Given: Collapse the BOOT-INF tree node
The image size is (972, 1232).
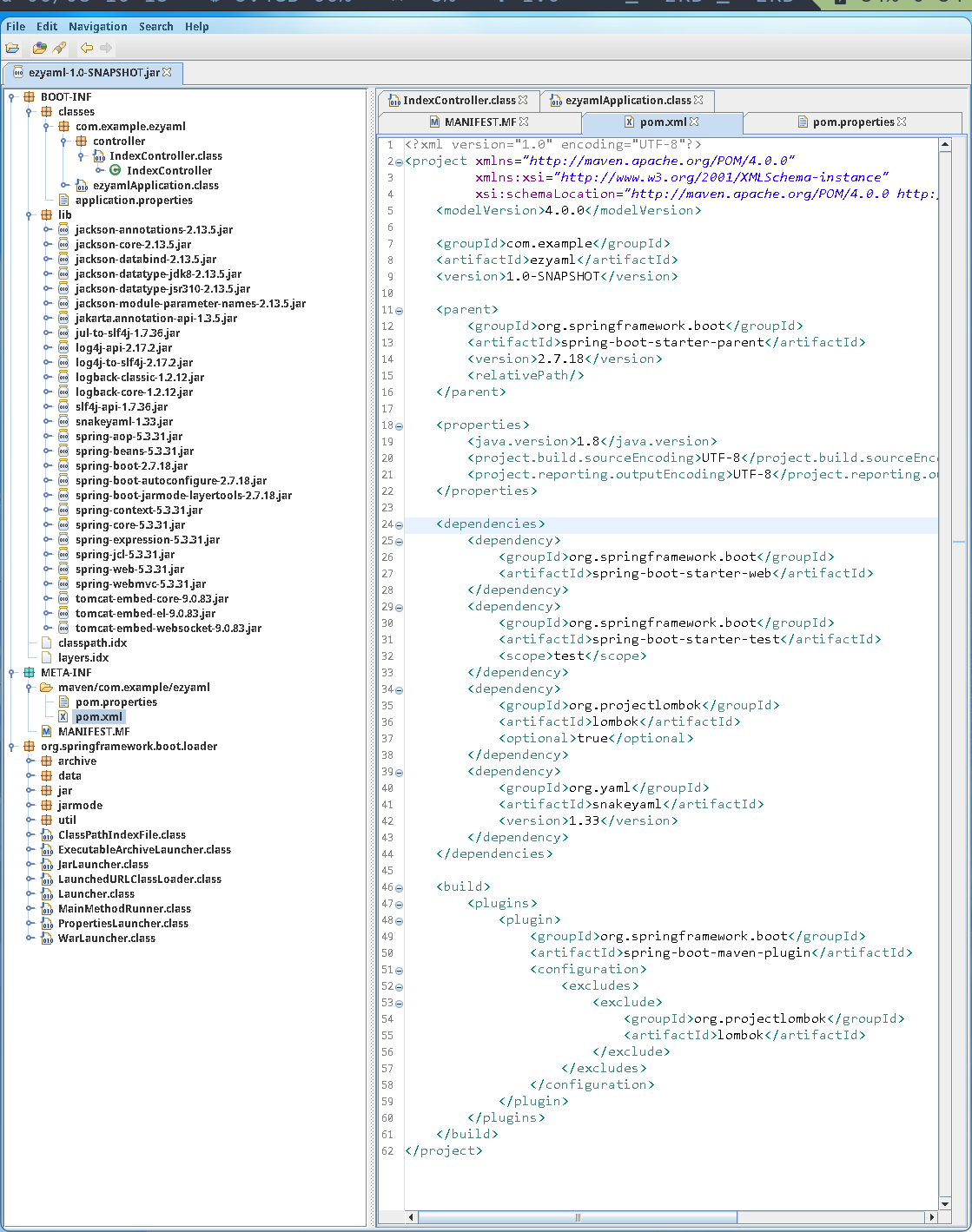Looking at the screenshot, I should click(x=12, y=97).
